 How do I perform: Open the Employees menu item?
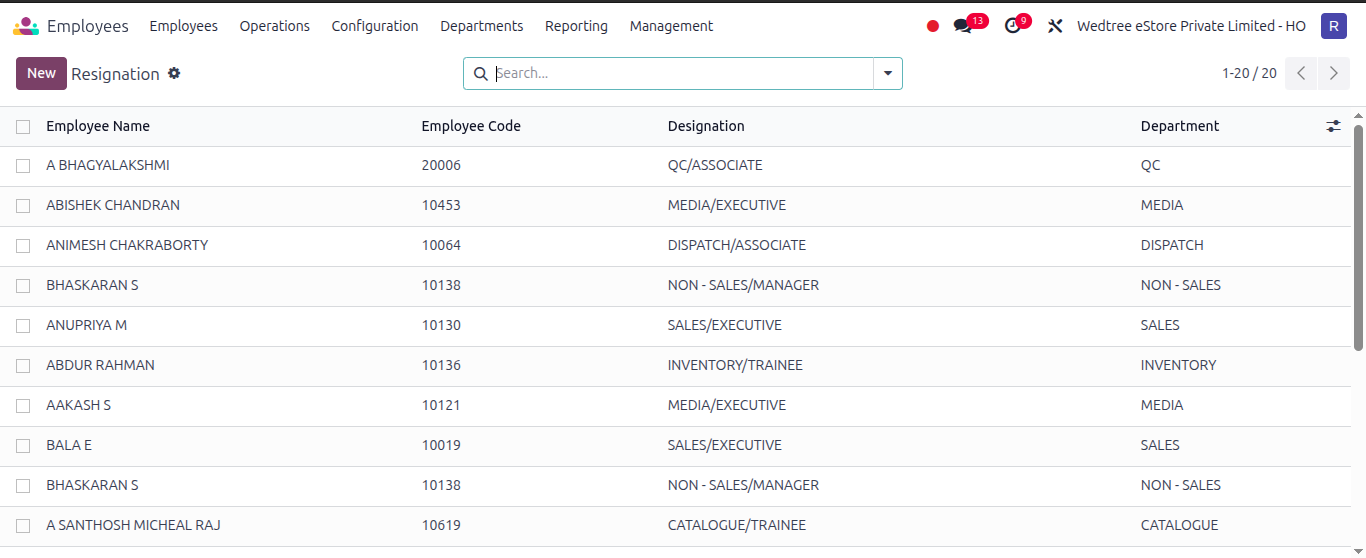point(184,26)
